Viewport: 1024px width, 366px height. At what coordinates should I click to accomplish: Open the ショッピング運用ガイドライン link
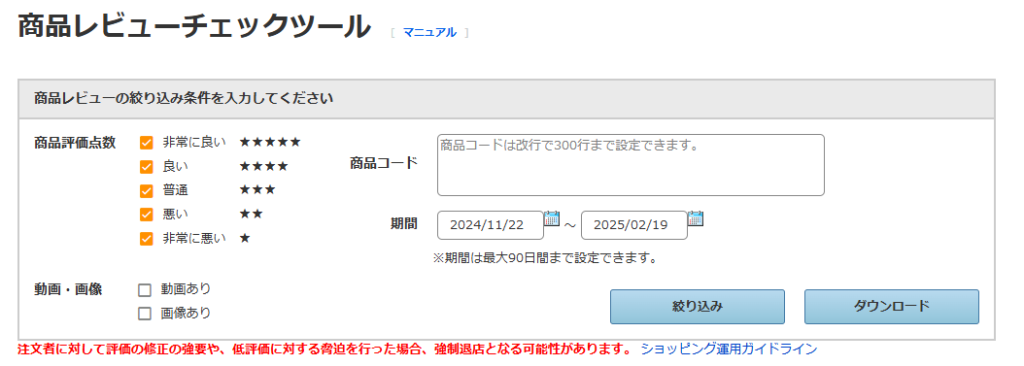(x=728, y=348)
